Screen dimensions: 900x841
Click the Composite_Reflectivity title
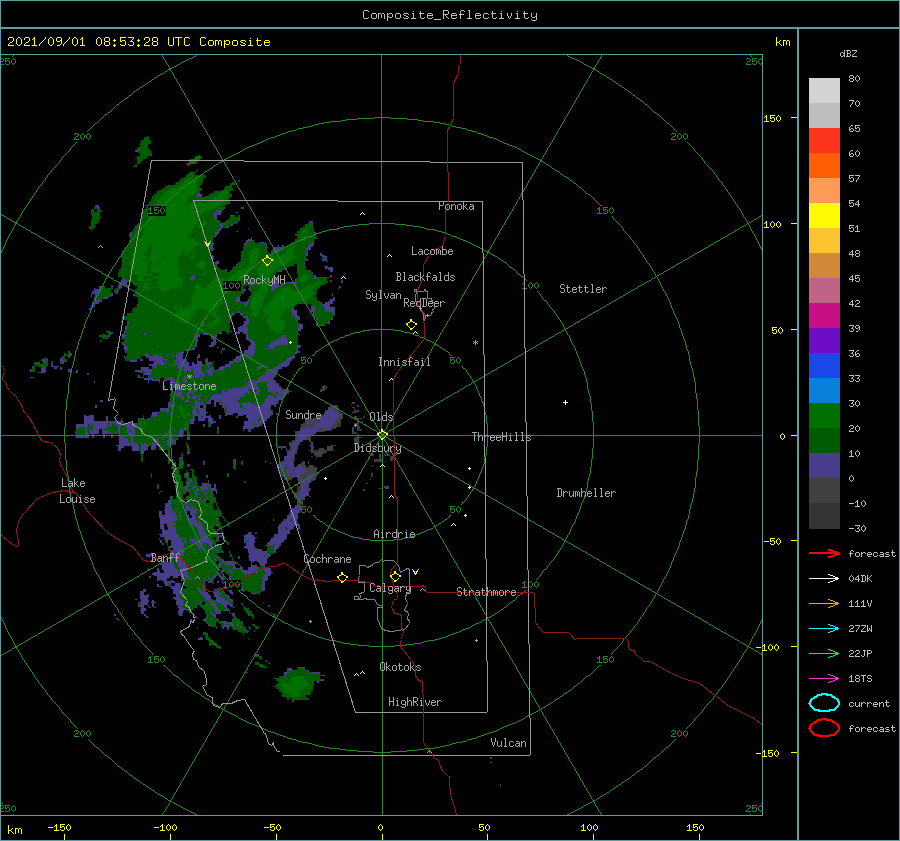450,15
